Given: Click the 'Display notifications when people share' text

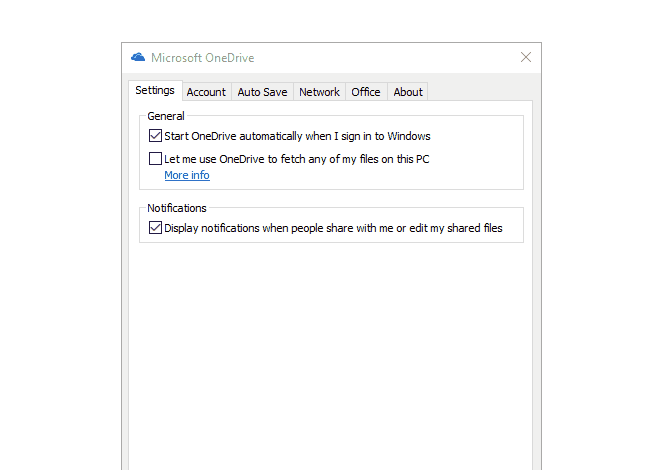Looking at the screenshot, I should (333, 228).
